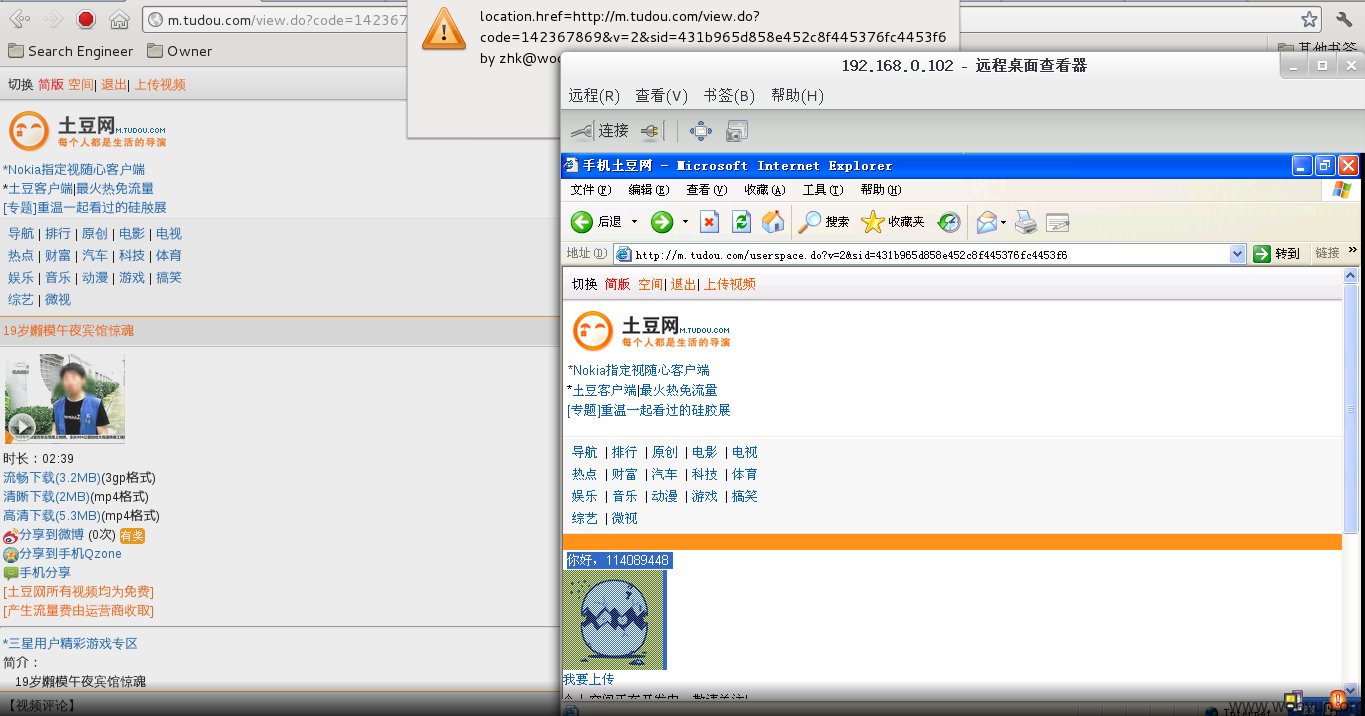Screen dimensions: 1365x716
Task: Bookmark page with the star icon
Action: [1309, 19]
